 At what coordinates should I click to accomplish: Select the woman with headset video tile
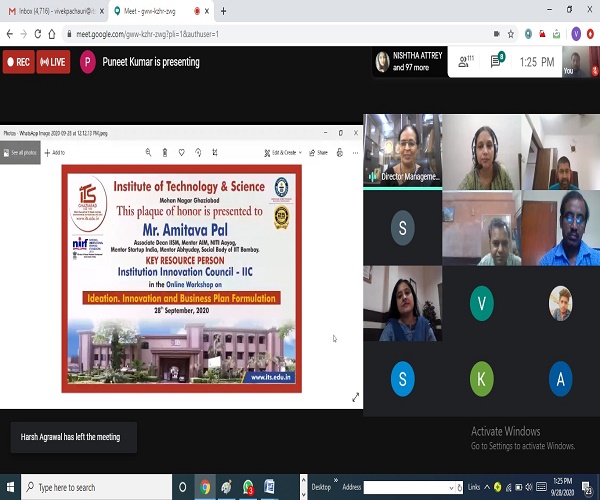pyautogui.click(x=482, y=152)
